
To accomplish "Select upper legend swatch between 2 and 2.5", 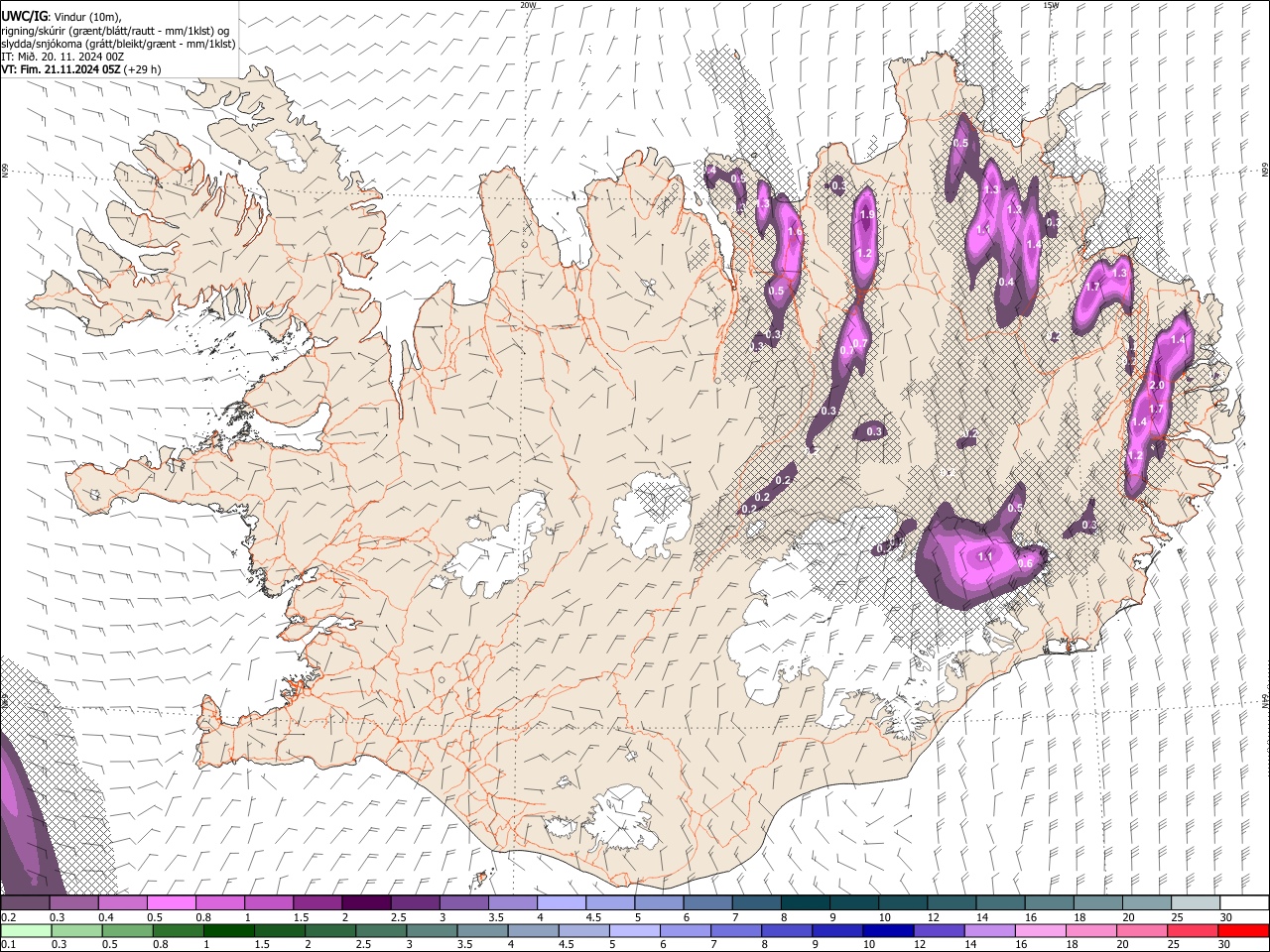I will [x=366, y=903].
